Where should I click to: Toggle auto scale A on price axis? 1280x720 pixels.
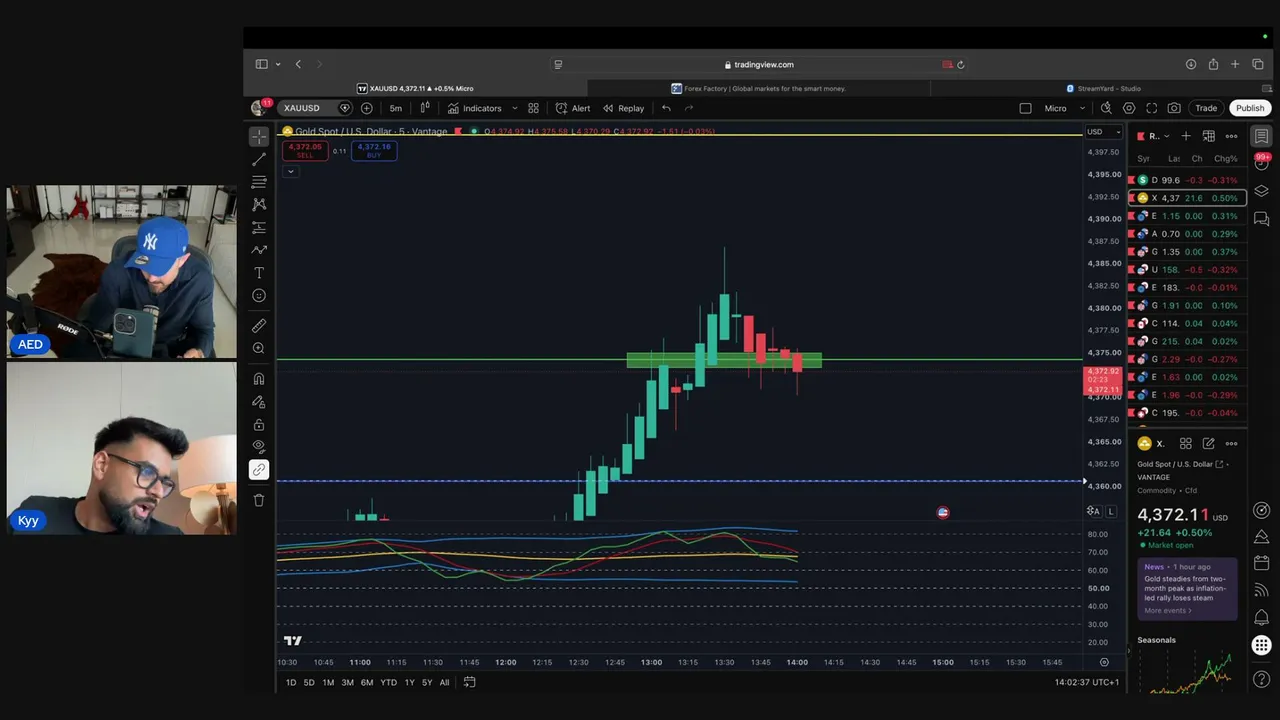1094,511
